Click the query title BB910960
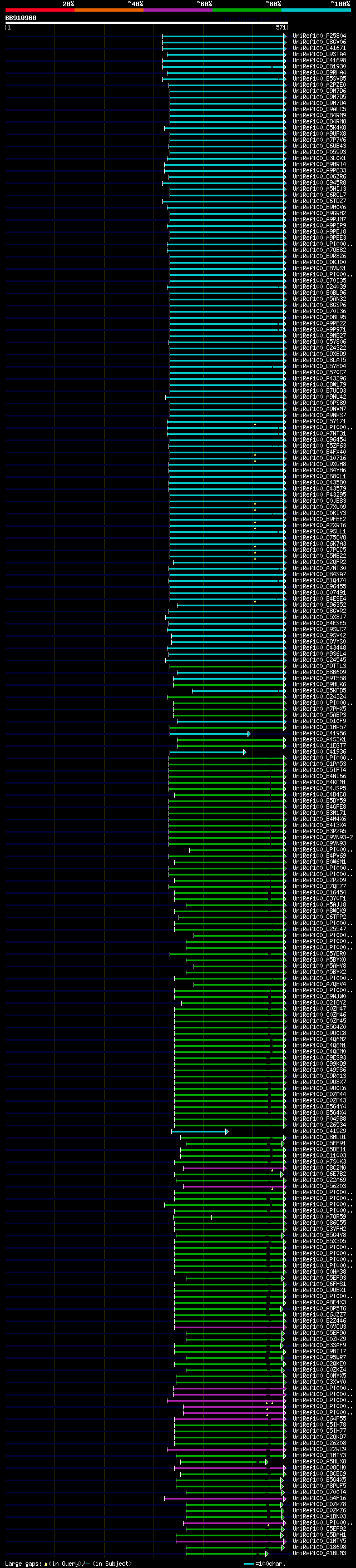 click(21, 18)
